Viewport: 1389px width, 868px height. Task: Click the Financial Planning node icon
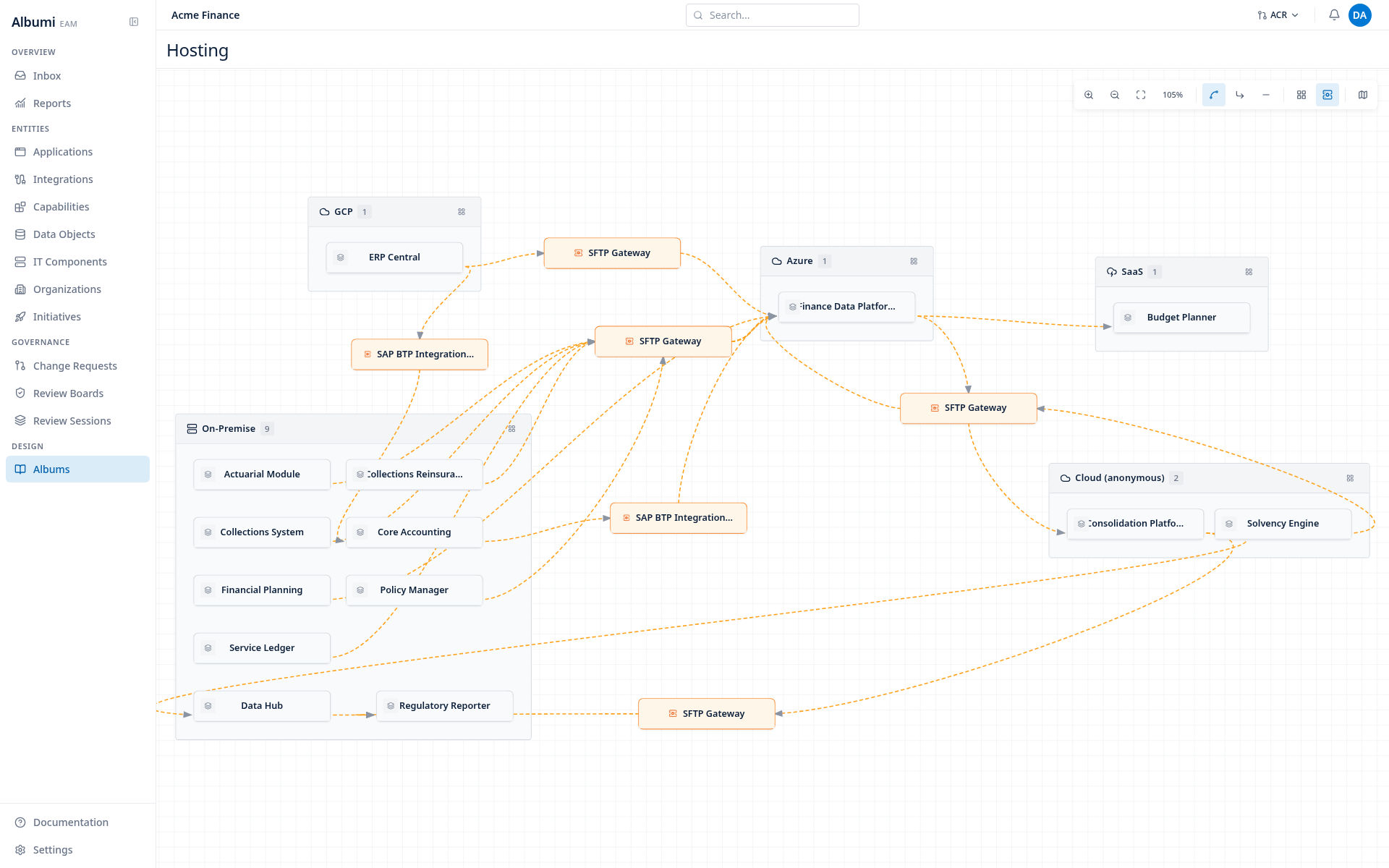click(208, 590)
